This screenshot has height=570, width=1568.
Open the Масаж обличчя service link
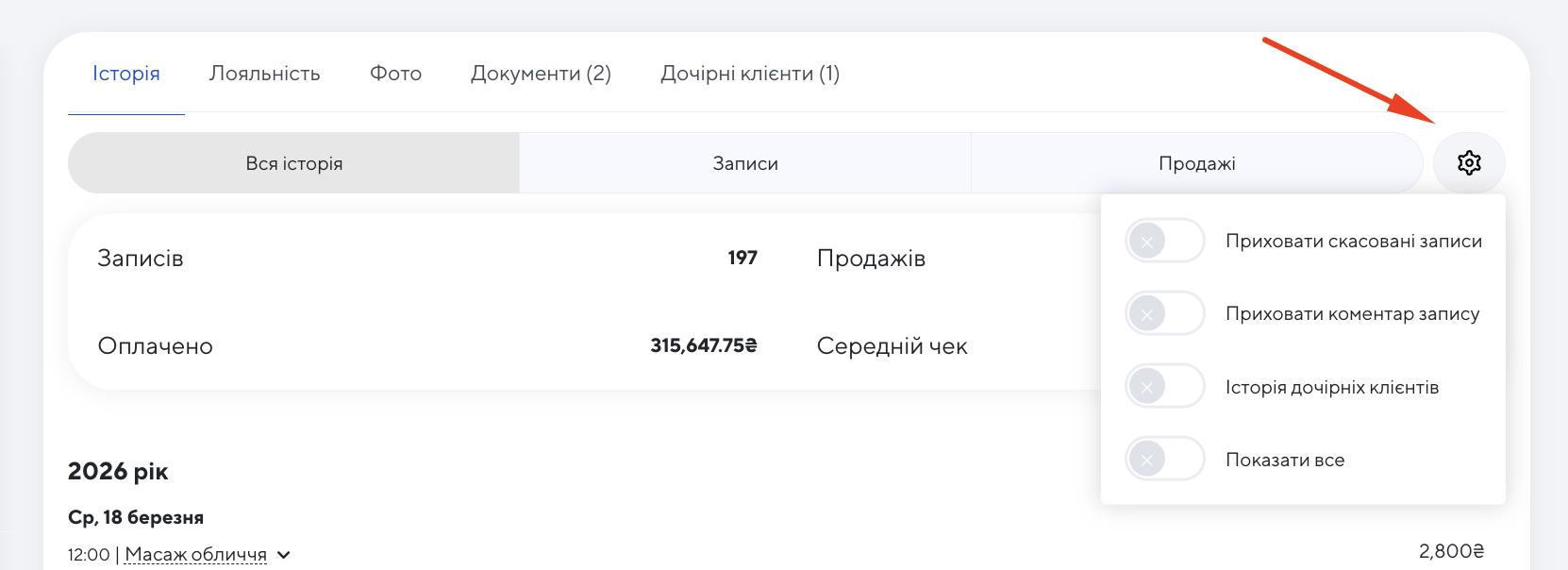coord(195,555)
